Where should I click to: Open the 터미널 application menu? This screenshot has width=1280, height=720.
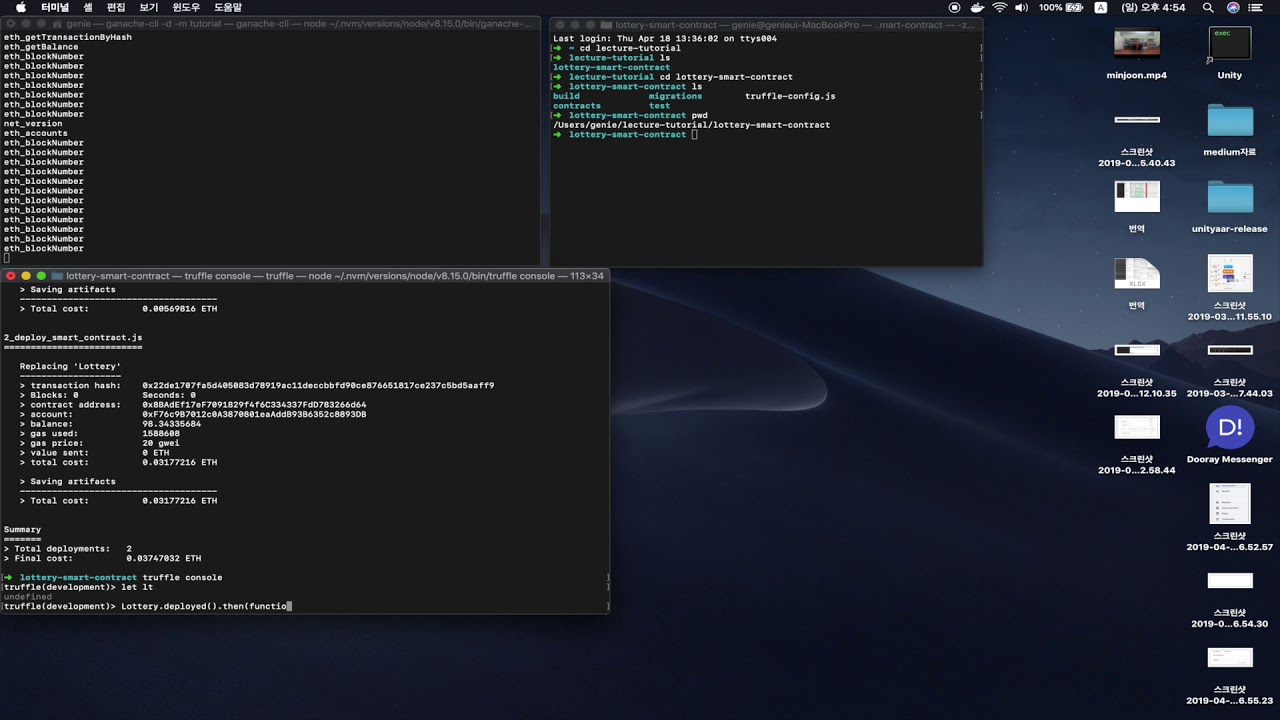(x=55, y=7)
